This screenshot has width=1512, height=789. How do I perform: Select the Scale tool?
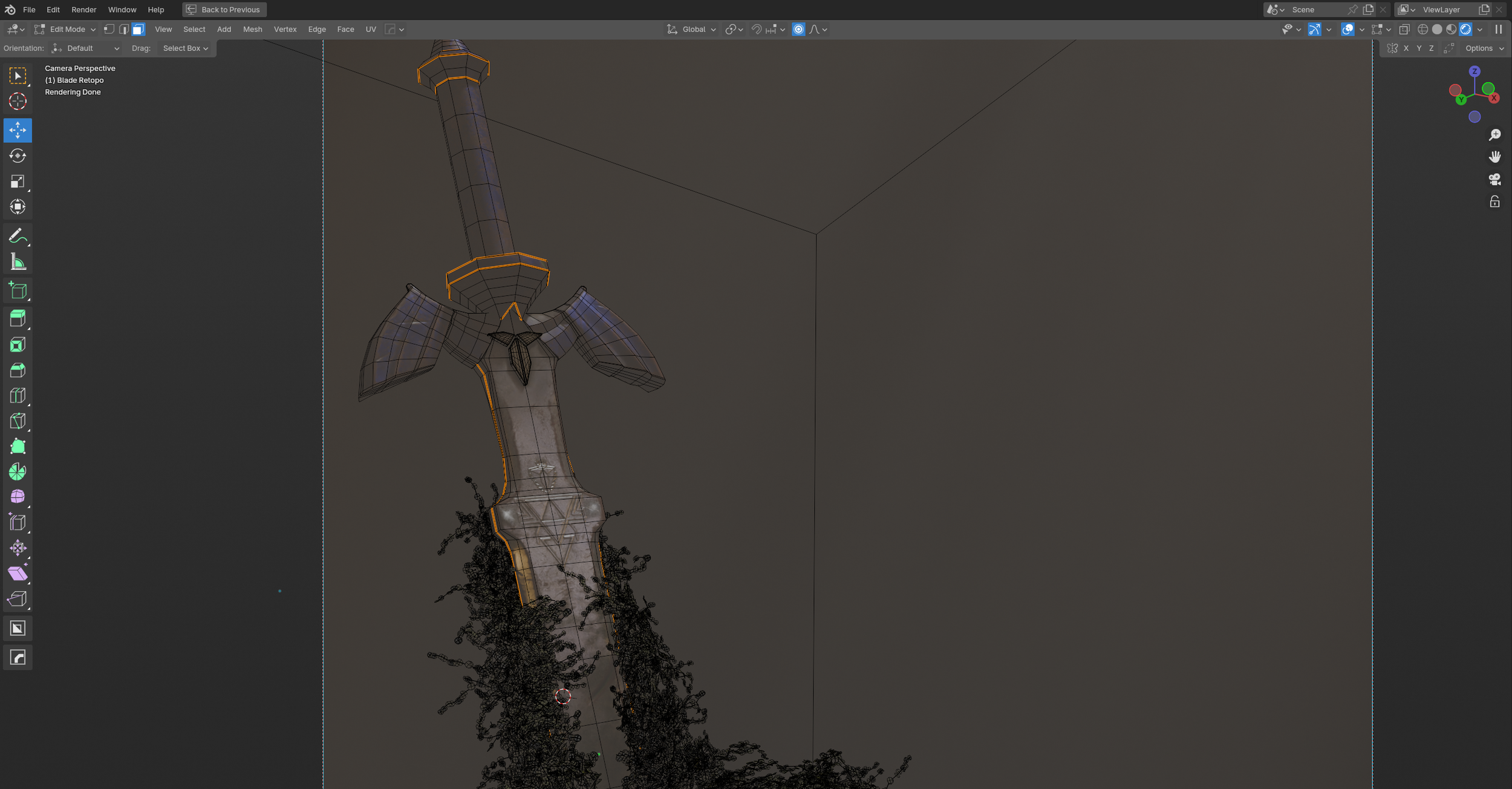click(18, 182)
